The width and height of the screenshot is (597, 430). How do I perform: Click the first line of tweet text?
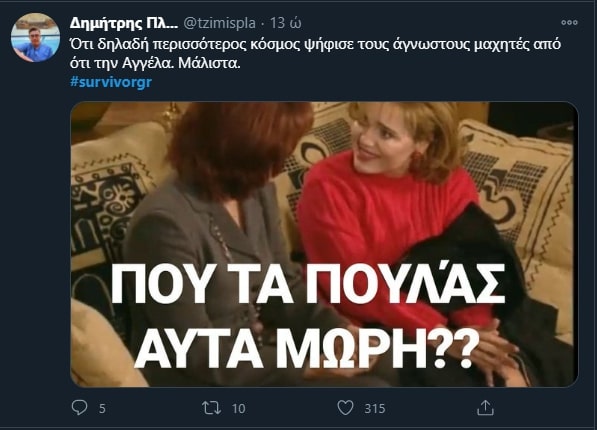pos(315,44)
